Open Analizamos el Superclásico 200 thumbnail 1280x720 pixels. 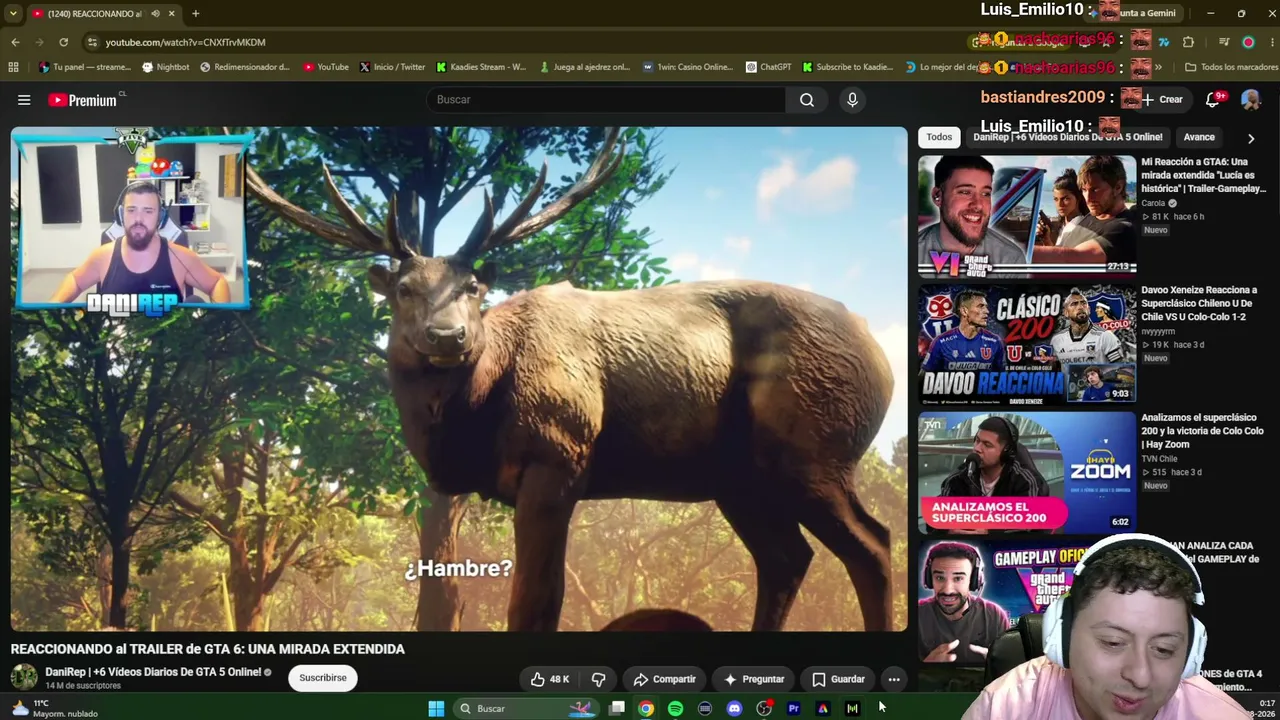(x=1027, y=472)
